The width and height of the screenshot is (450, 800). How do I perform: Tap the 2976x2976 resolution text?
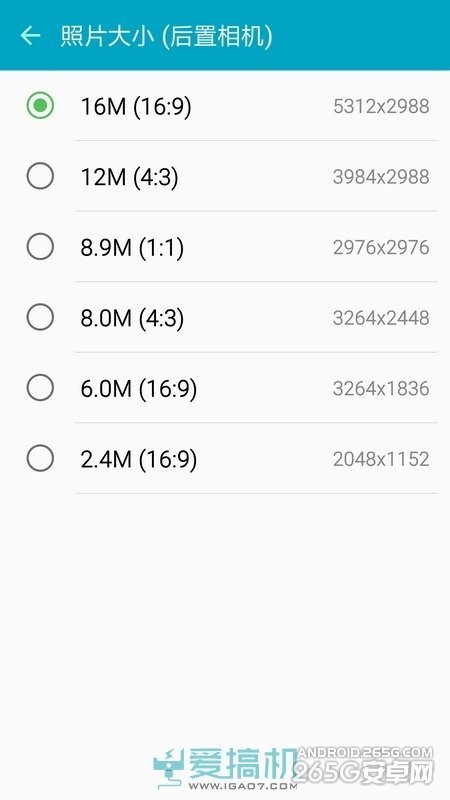tap(381, 247)
